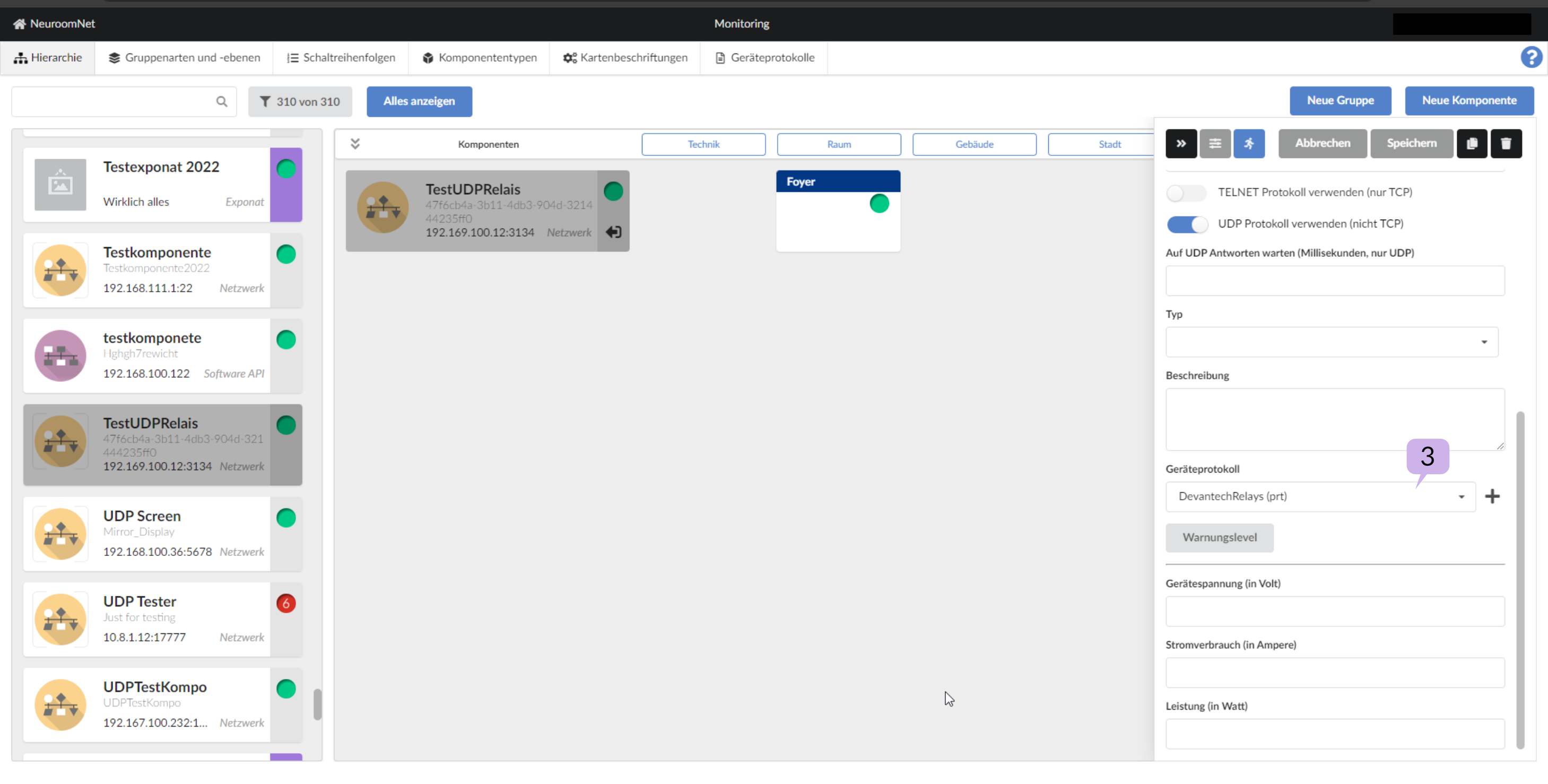This screenshot has width=1548, height=784.
Task: Click Speichern to save changes
Action: pos(1412,143)
